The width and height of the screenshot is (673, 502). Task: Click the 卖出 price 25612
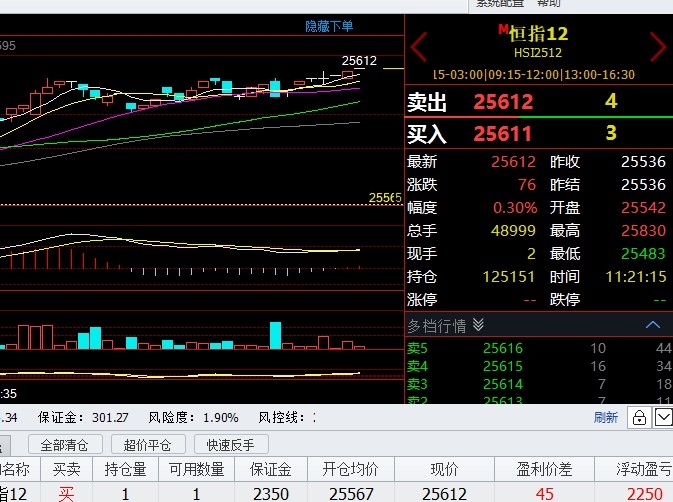[503, 102]
